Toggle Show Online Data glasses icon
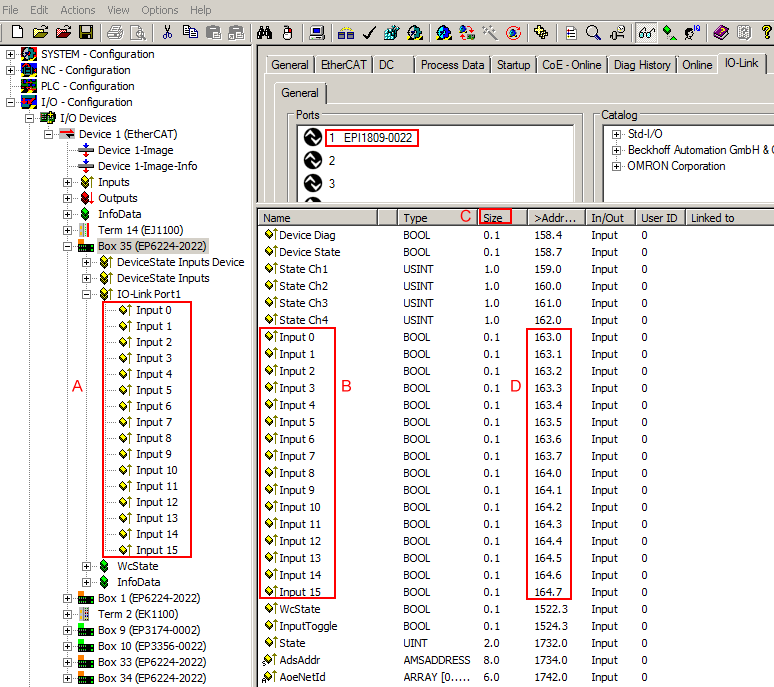774x687 pixels. pyautogui.click(x=646, y=33)
